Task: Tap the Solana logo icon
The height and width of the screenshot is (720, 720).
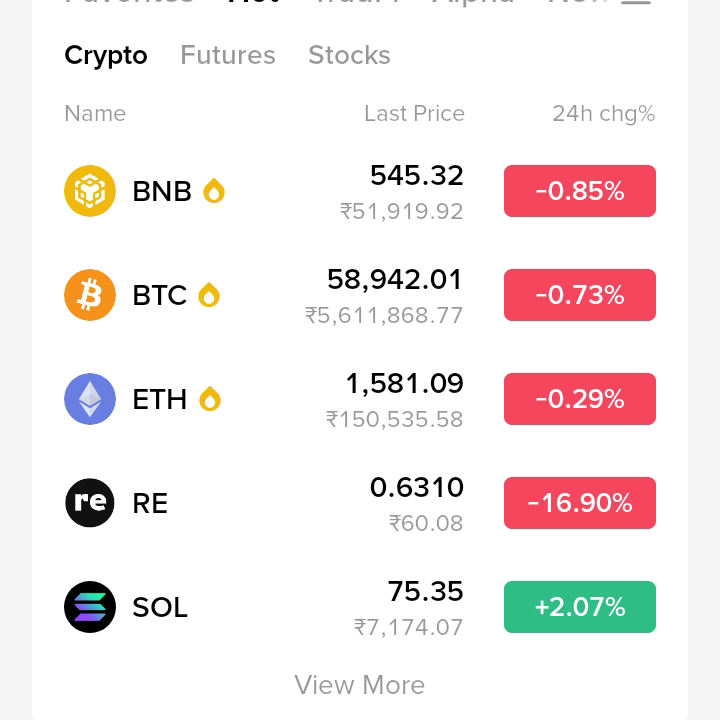Action: [x=90, y=607]
